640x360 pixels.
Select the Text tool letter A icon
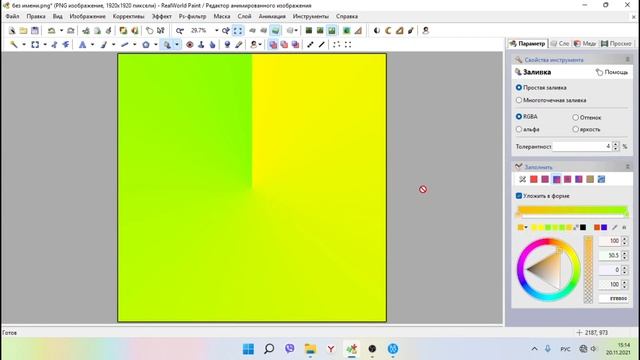tap(82, 44)
